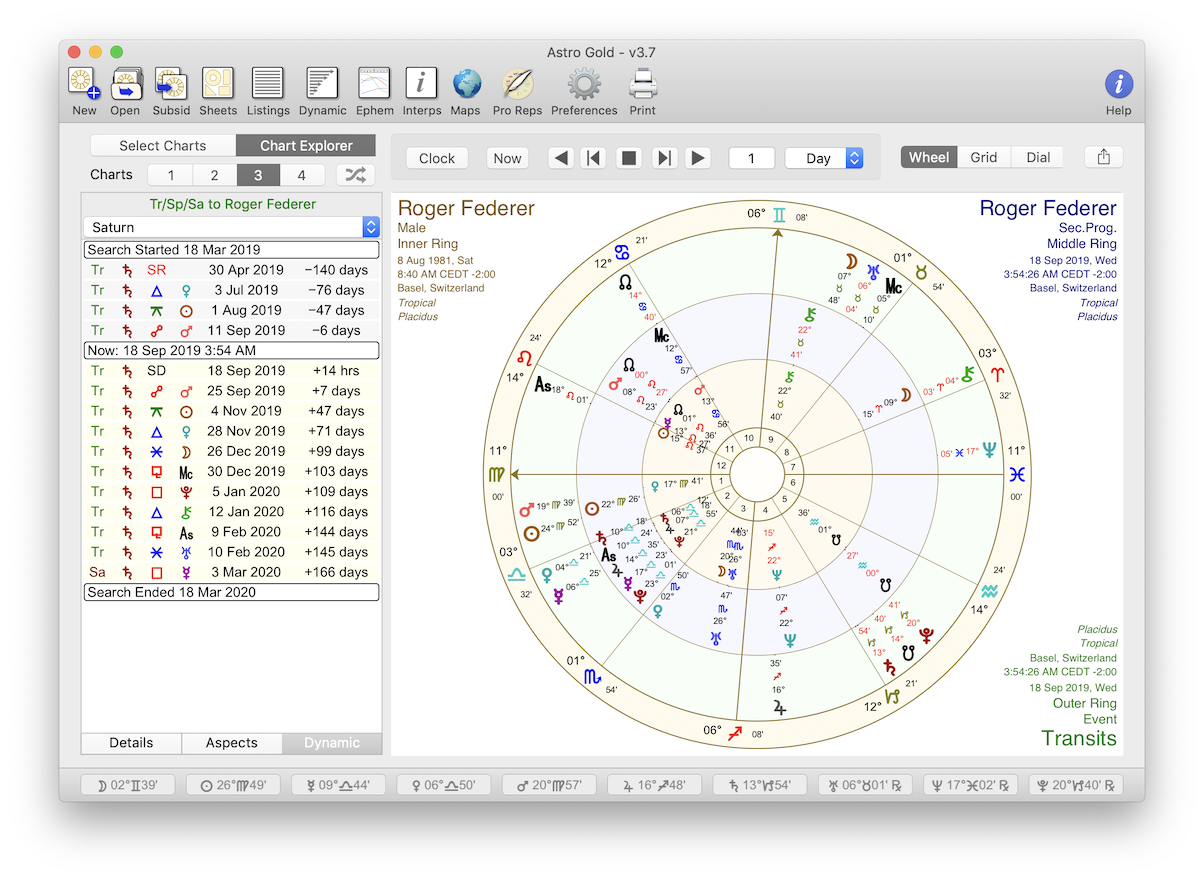Switch to the Chart Explorer tab
Screen dimensions: 1204x880
306,146
